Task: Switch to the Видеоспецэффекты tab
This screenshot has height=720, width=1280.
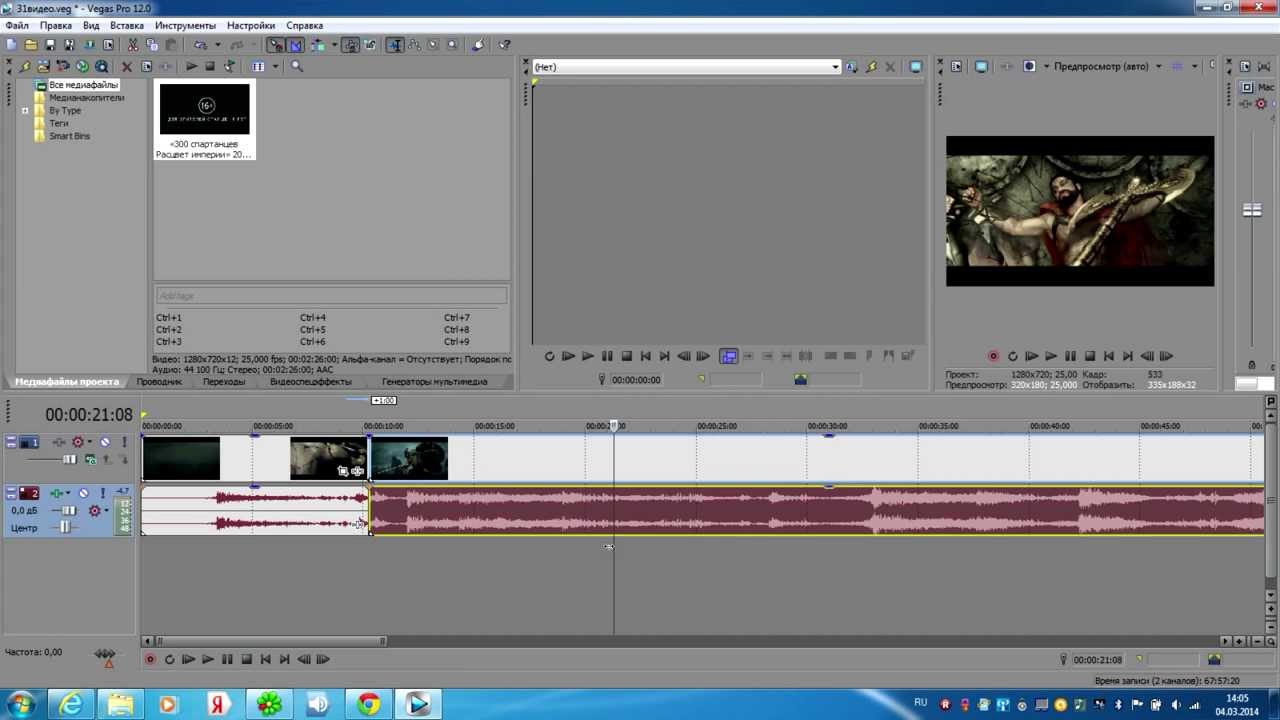Action: (310, 382)
